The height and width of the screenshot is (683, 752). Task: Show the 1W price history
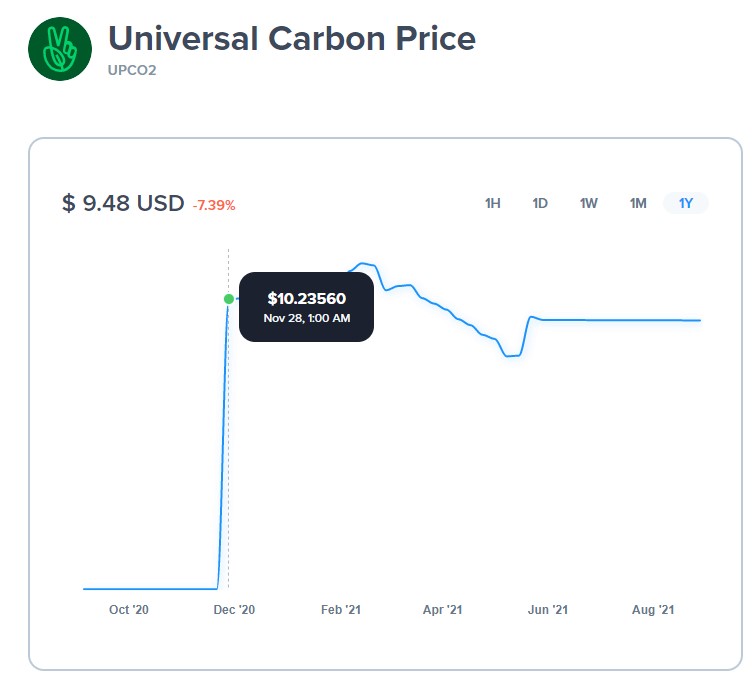(x=589, y=203)
